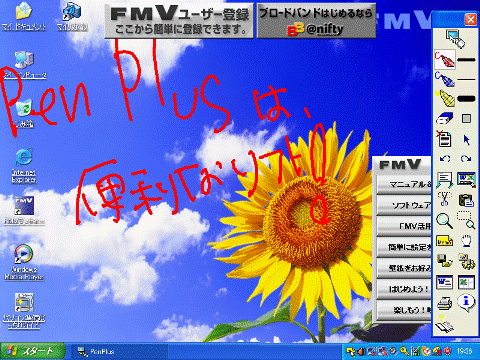Image resolution: width=480 pixels, height=360 pixels.
Task: Choose the thin line thickness beside blue pen
Action: (466, 79)
